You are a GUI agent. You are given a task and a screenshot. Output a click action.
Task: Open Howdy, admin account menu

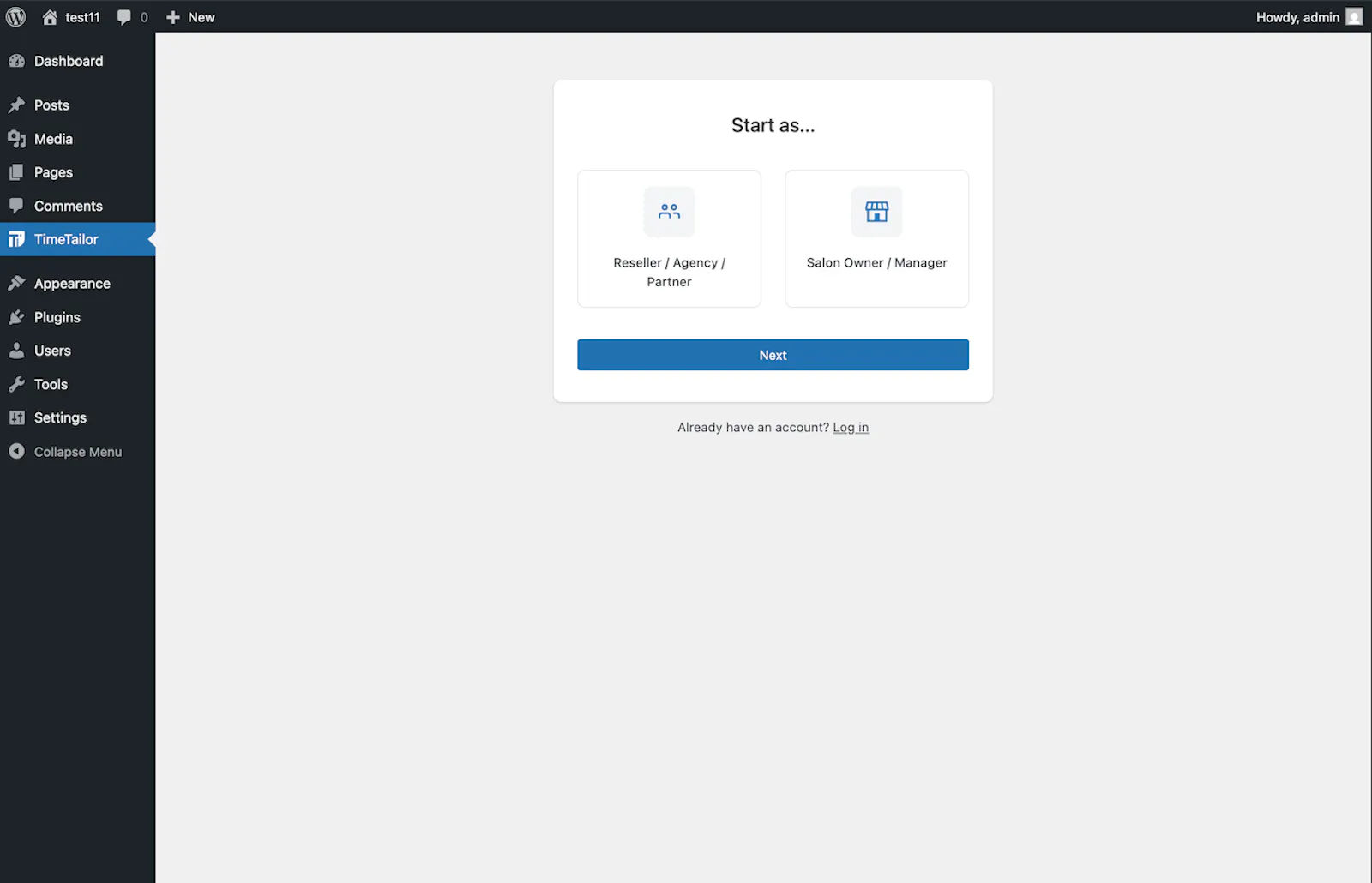click(x=1309, y=17)
